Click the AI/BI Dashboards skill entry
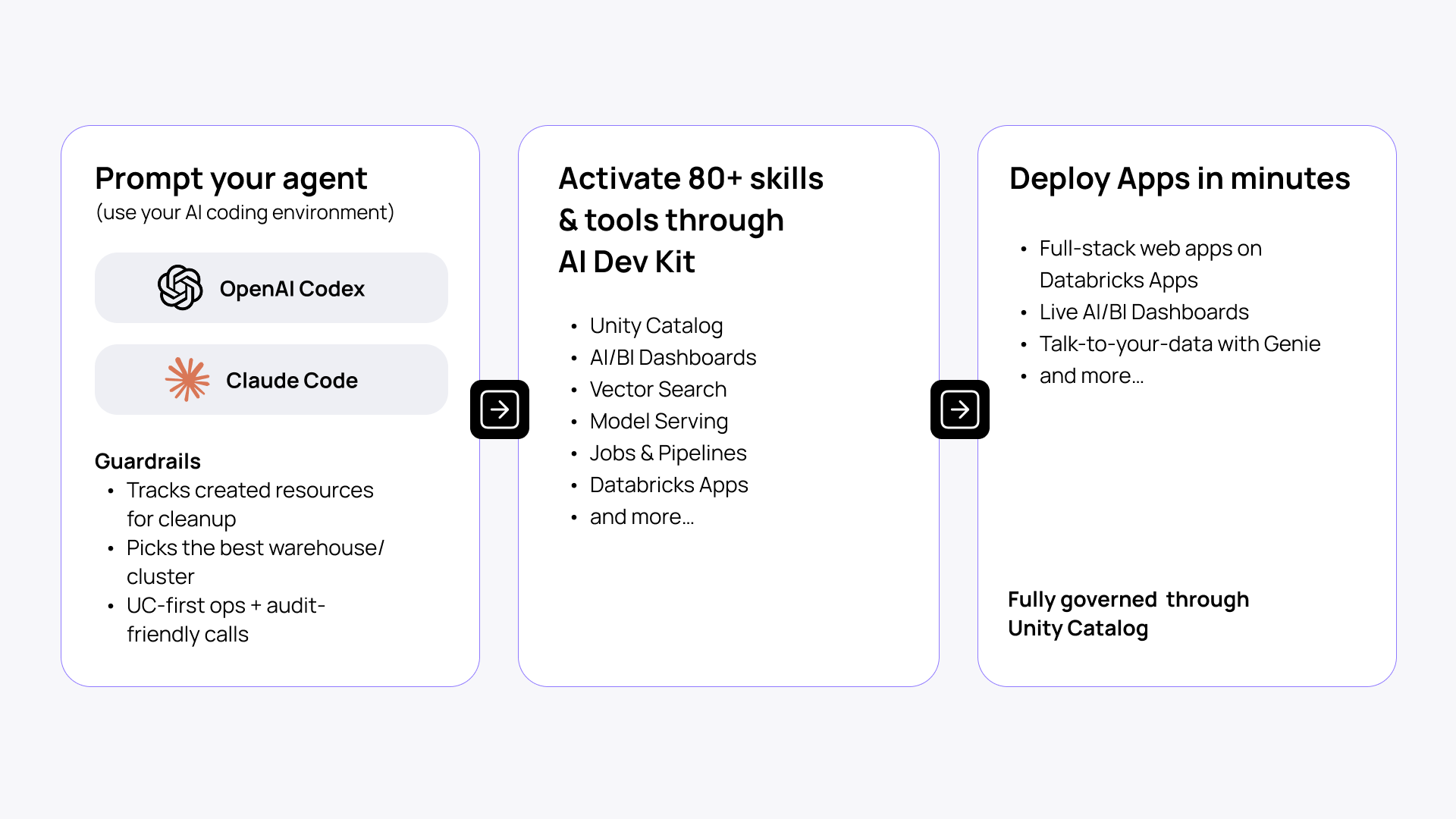 (x=673, y=358)
